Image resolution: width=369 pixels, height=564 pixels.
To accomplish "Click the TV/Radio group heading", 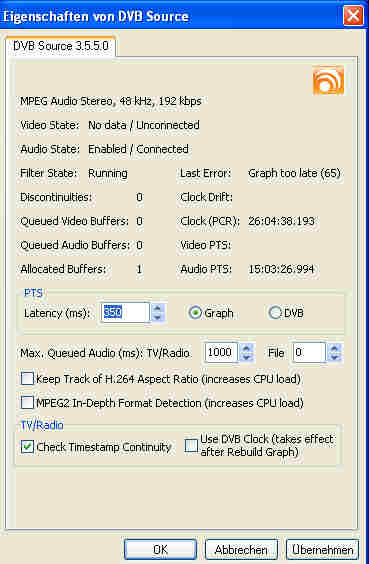I will coord(42,425).
